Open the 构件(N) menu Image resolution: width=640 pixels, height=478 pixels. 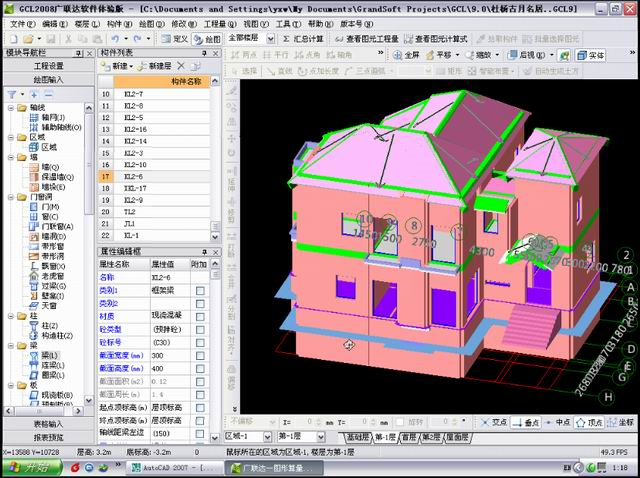[119, 24]
